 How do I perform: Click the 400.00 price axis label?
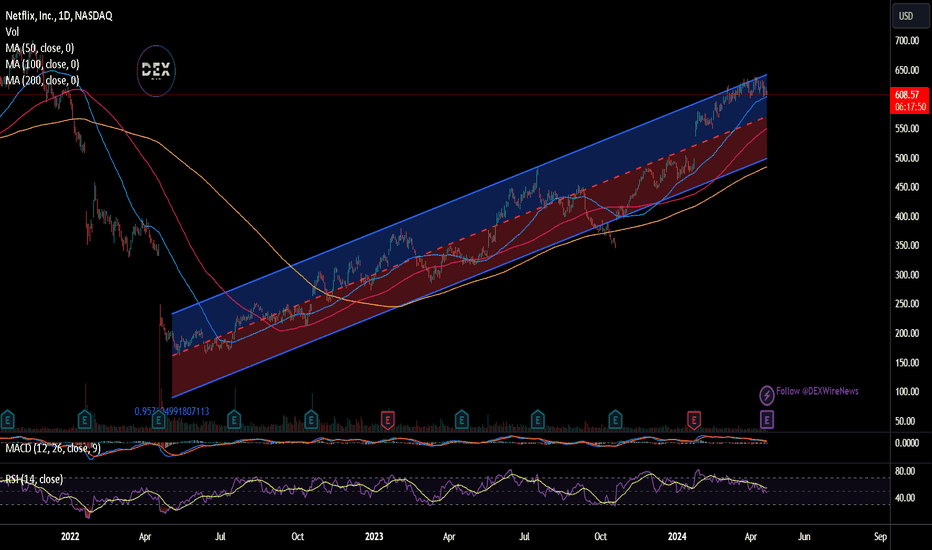(x=907, y=216)
